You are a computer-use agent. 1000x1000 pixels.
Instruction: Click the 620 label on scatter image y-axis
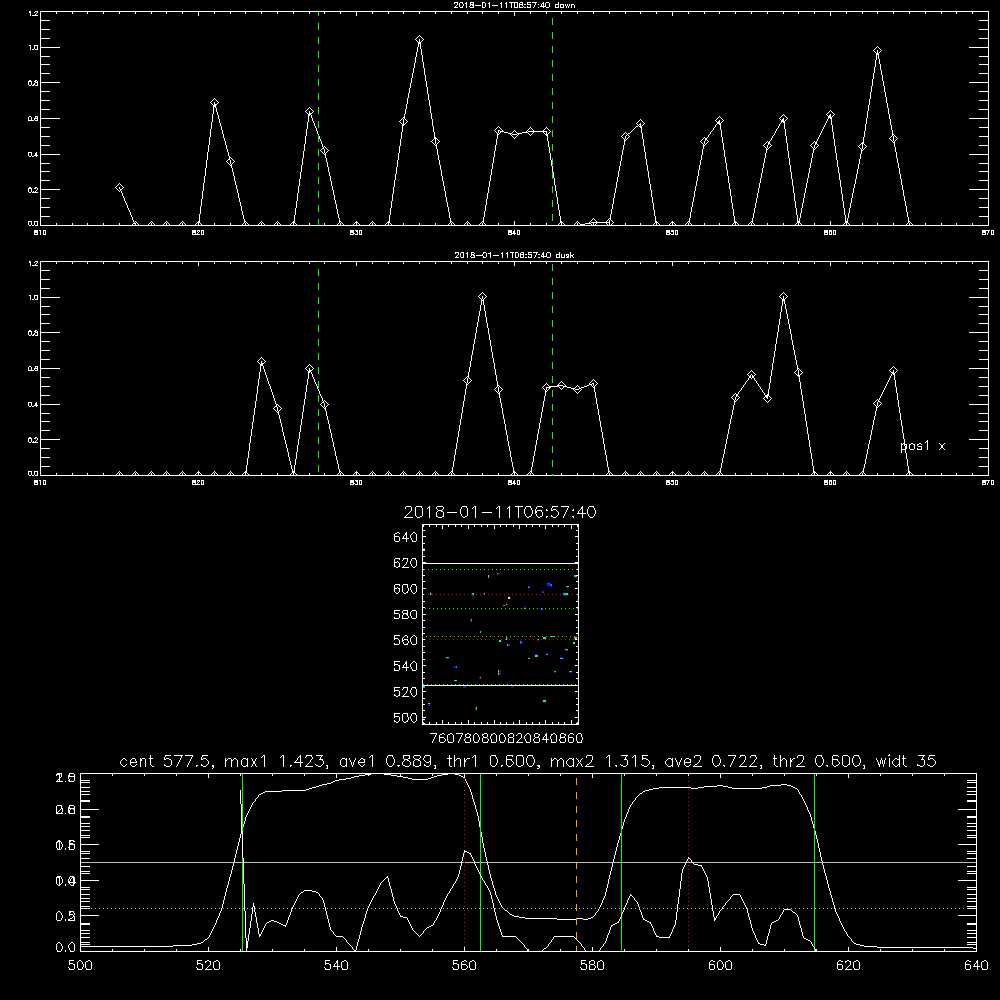pos(406,563)
